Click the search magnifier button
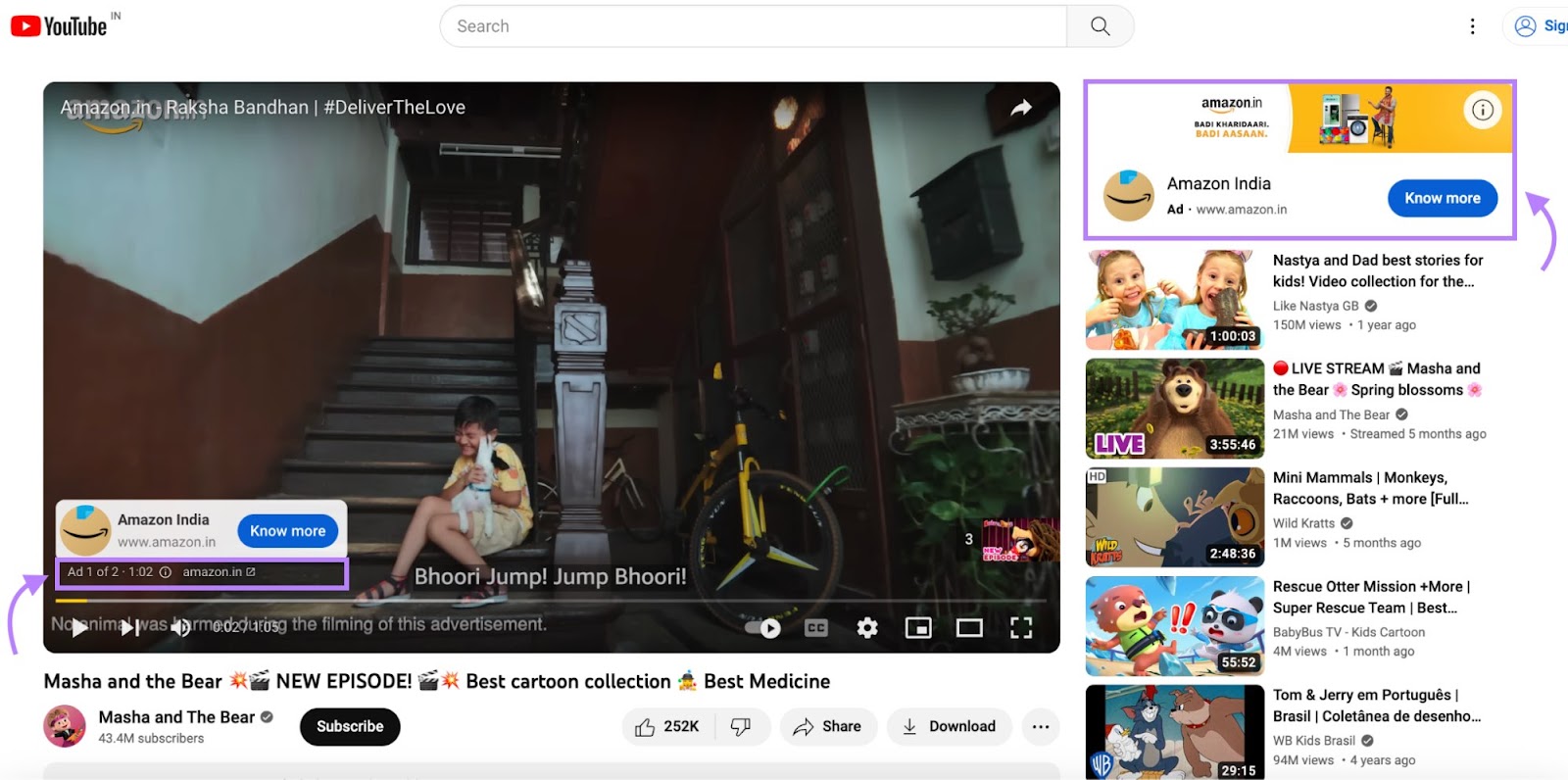 tap(1100, 26)
